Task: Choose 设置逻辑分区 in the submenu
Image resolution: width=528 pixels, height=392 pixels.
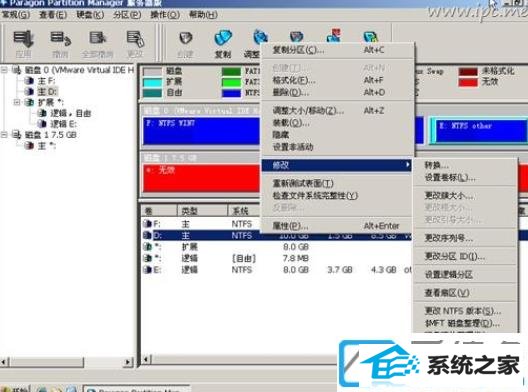Action: click(465, 274)
